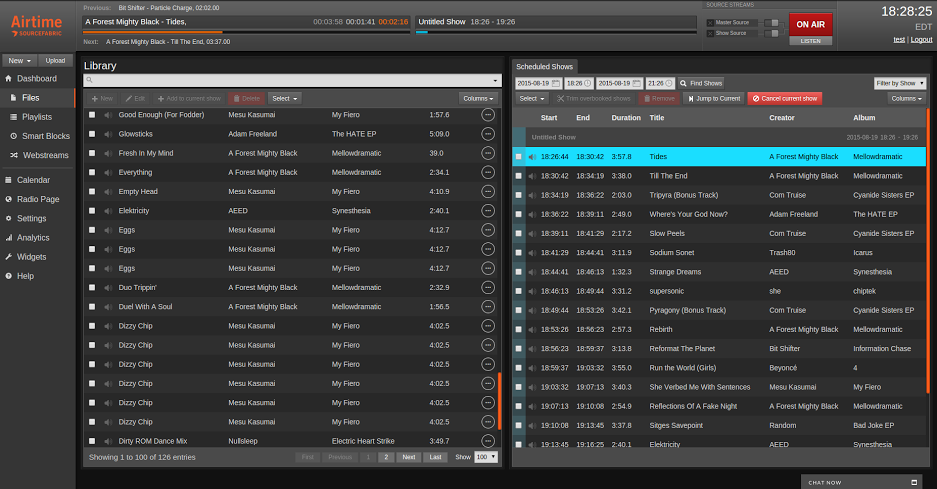The width and height of the screenshot is (937, 489).
Task: Toggle the Master Source switch
Action: click(772, 22)
